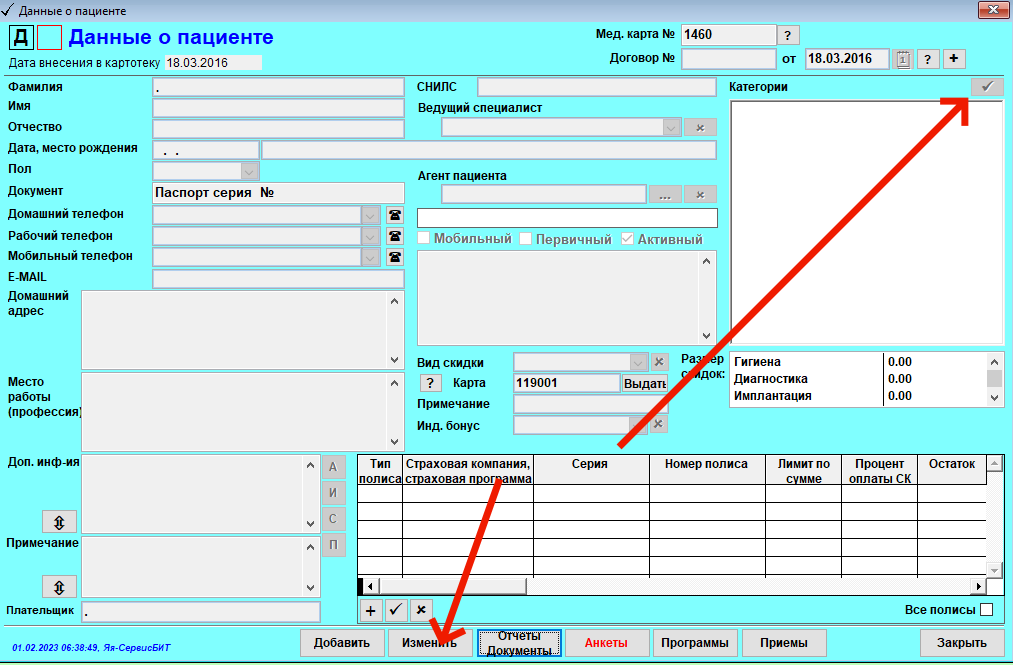Open Анкеты from the bottom button bar
The width and height of the screenshot is (1013, 665).
tap(606, 642)
